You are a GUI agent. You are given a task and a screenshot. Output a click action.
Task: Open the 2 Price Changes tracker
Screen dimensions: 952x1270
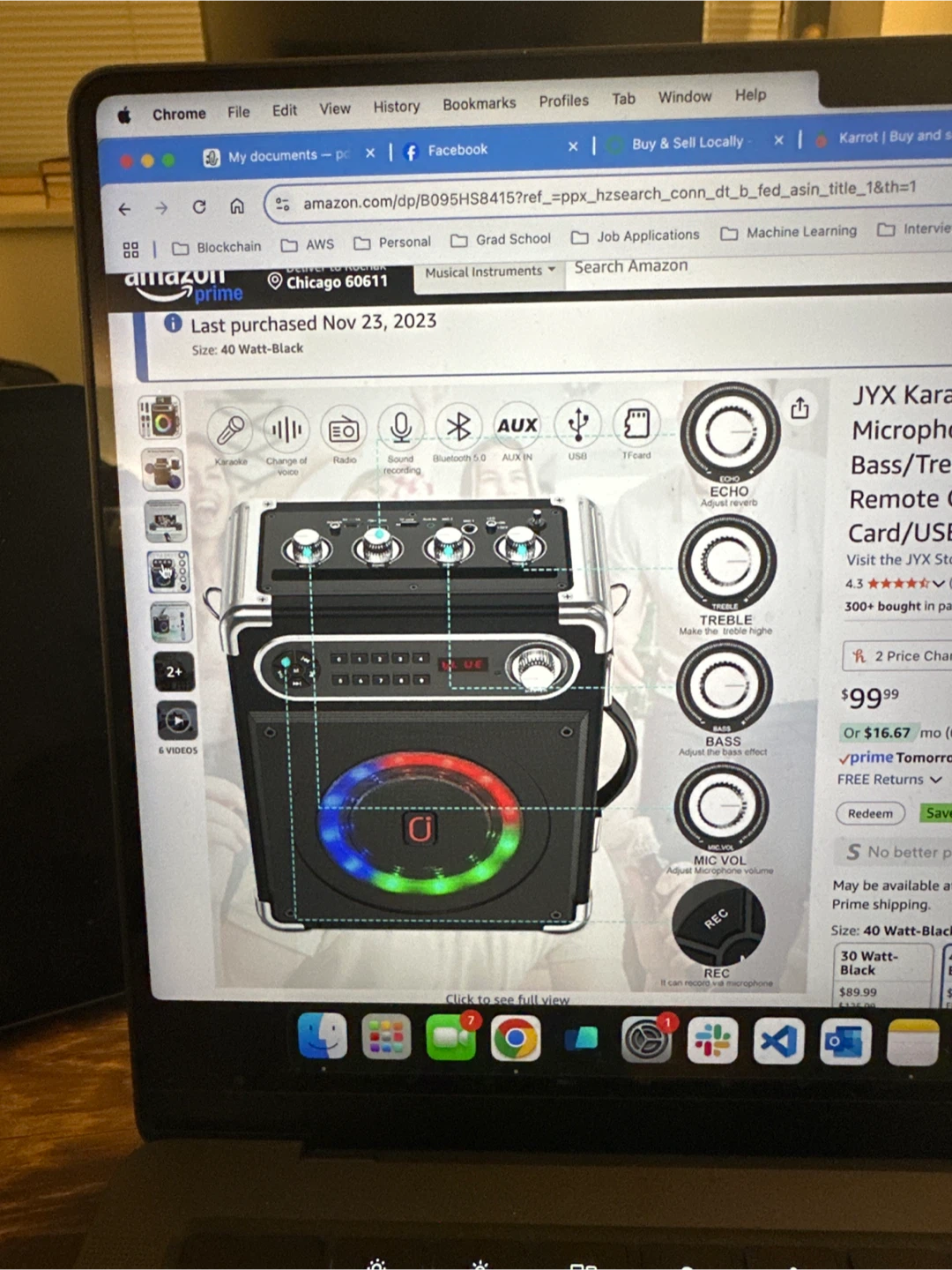tap(897, 655)
